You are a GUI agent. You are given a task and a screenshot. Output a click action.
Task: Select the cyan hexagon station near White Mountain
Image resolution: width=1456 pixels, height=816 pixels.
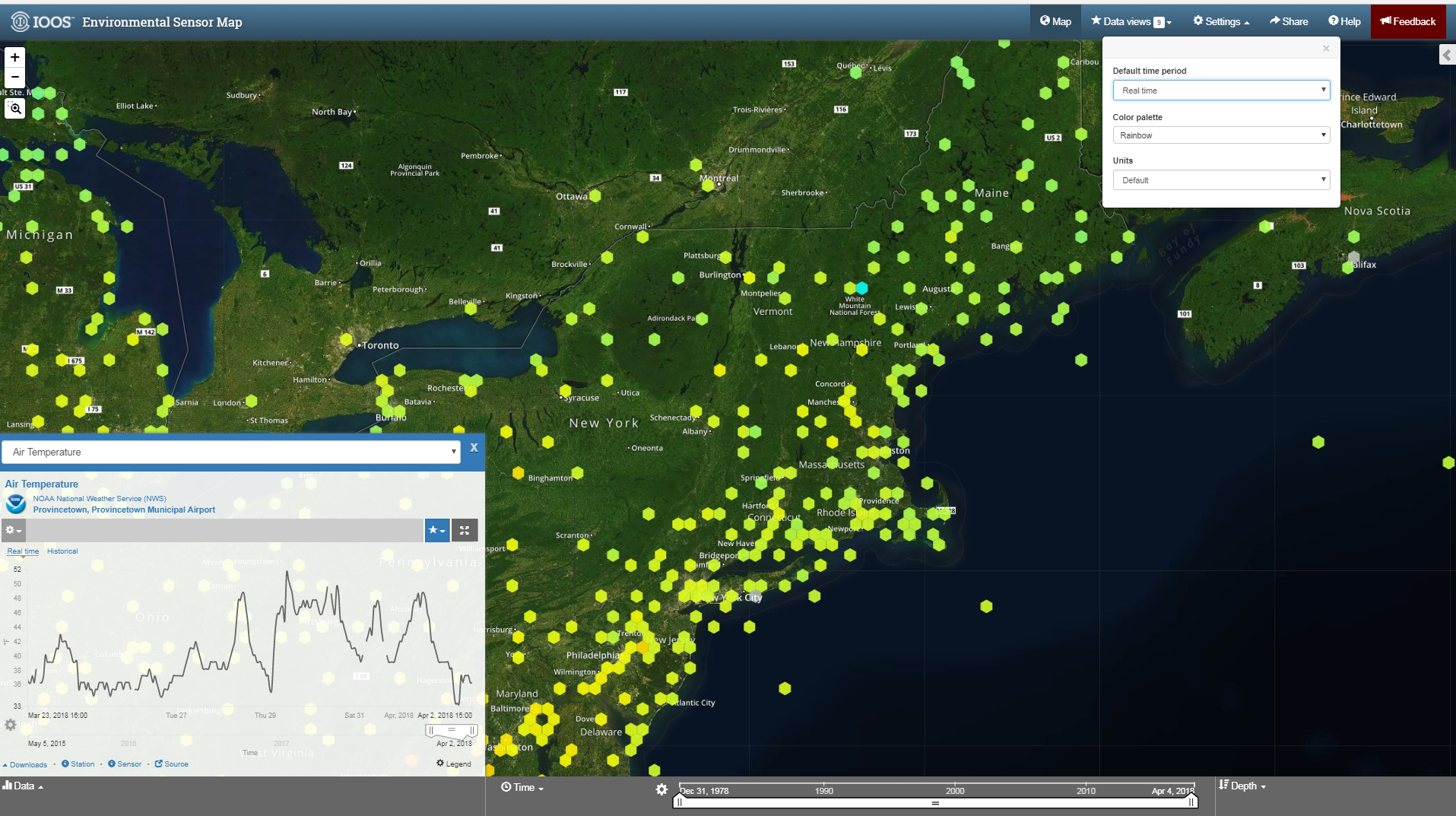coord(861,287)
